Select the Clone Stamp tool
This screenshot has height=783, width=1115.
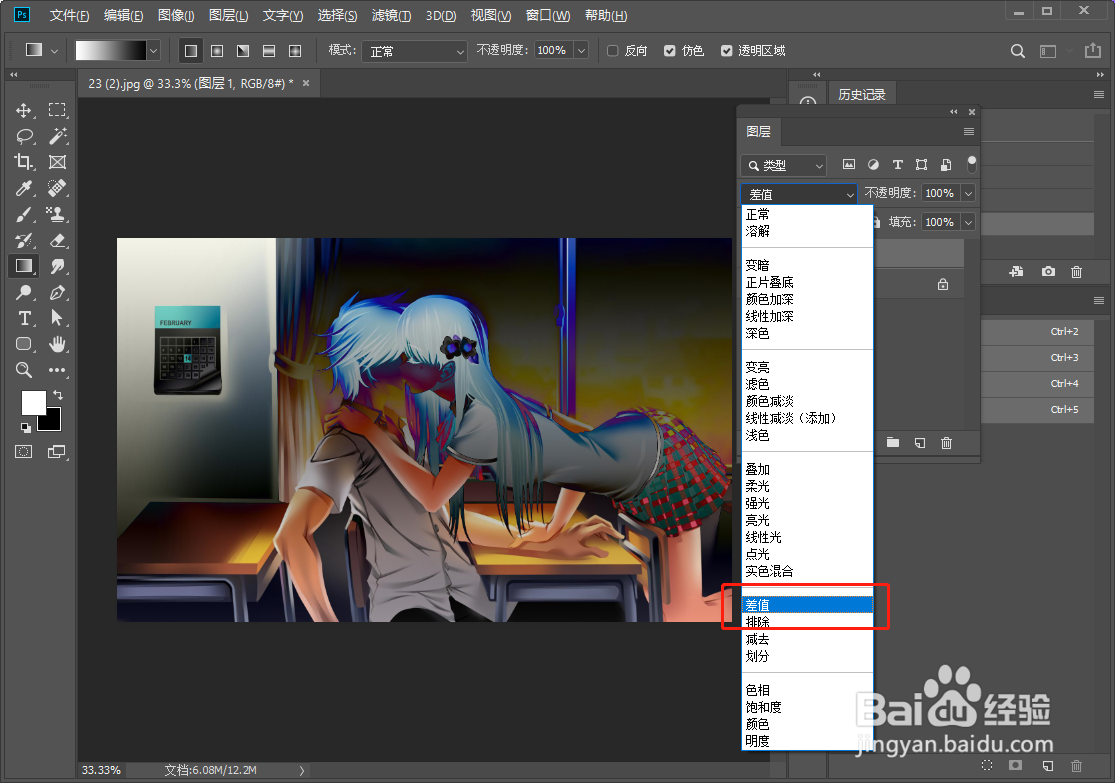tap(56, 214)
